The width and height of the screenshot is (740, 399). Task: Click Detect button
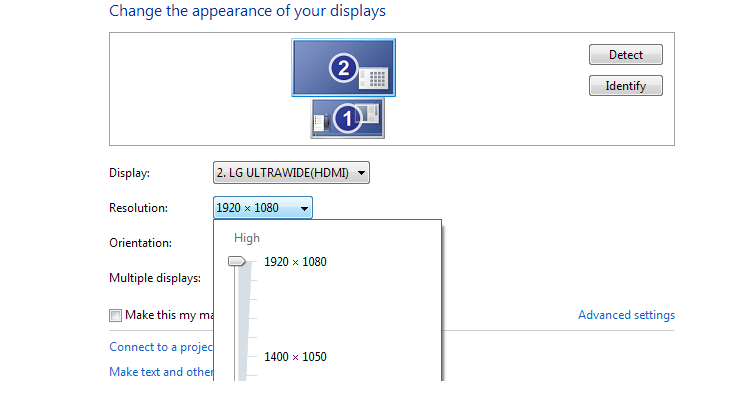[x=626, y=55]
